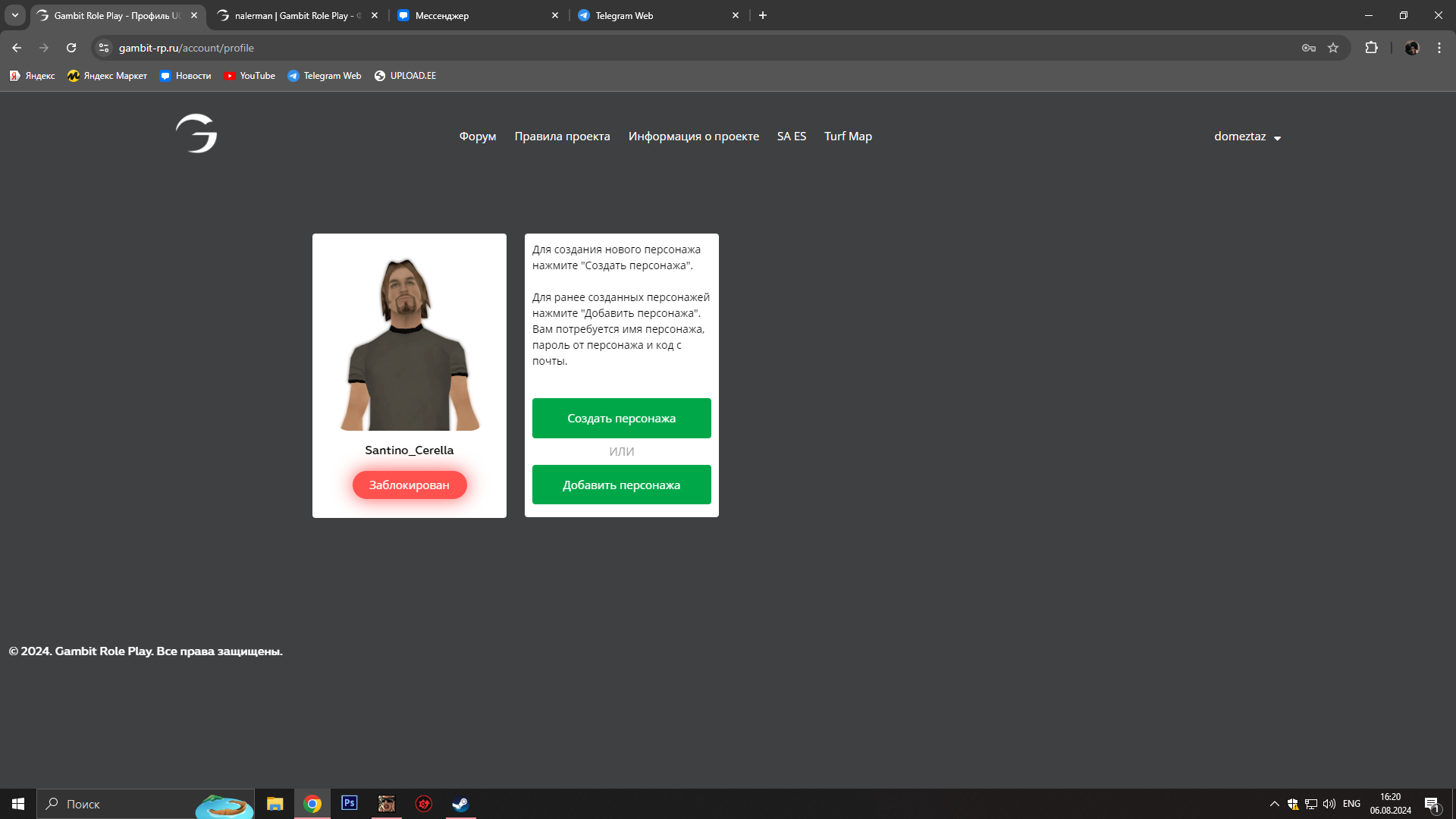The width and height of the screenshot is (1456, 819).
Task: Click site information icon in address bar
Action: (104, 48)
